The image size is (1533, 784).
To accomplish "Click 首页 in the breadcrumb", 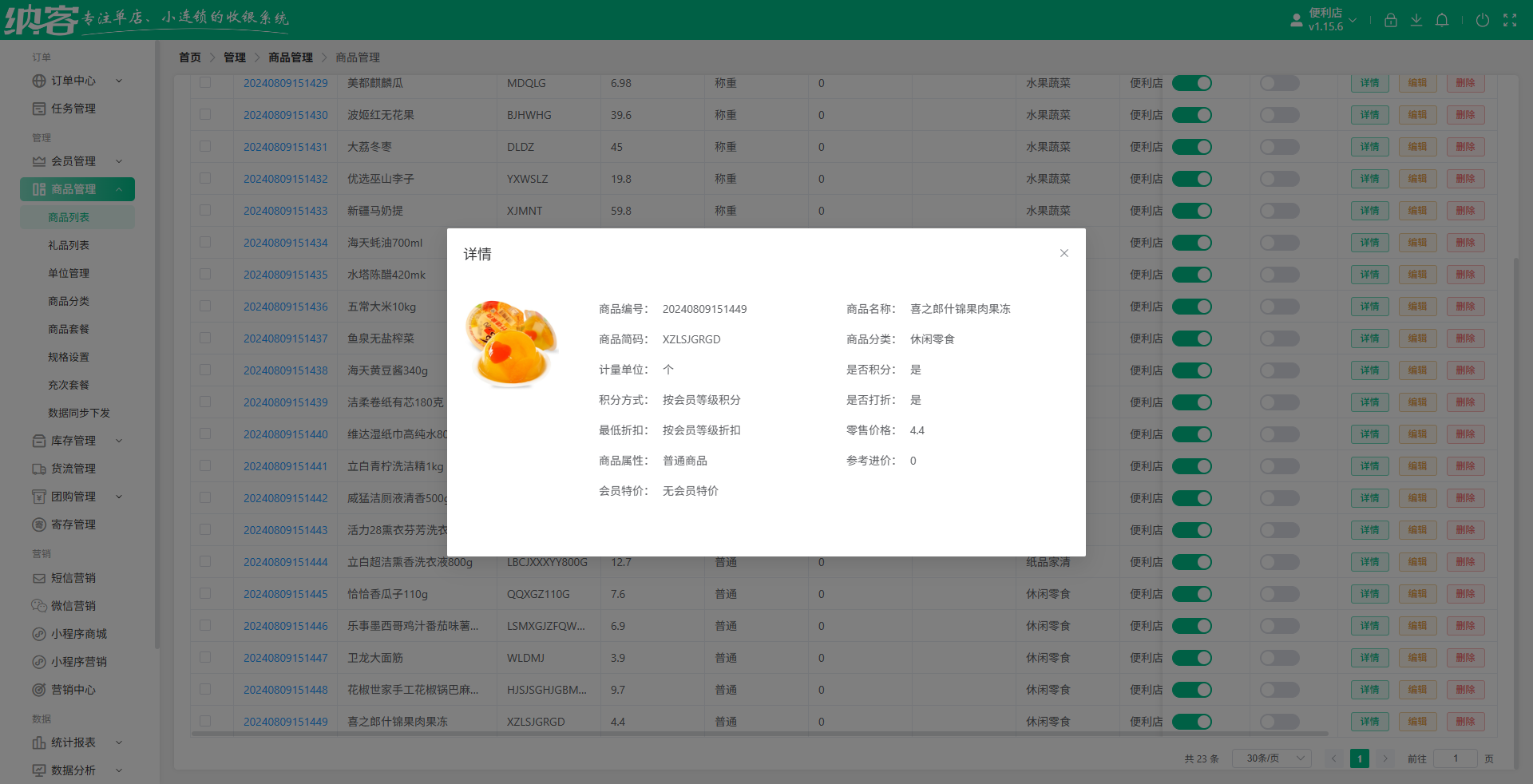I will 190,57.
